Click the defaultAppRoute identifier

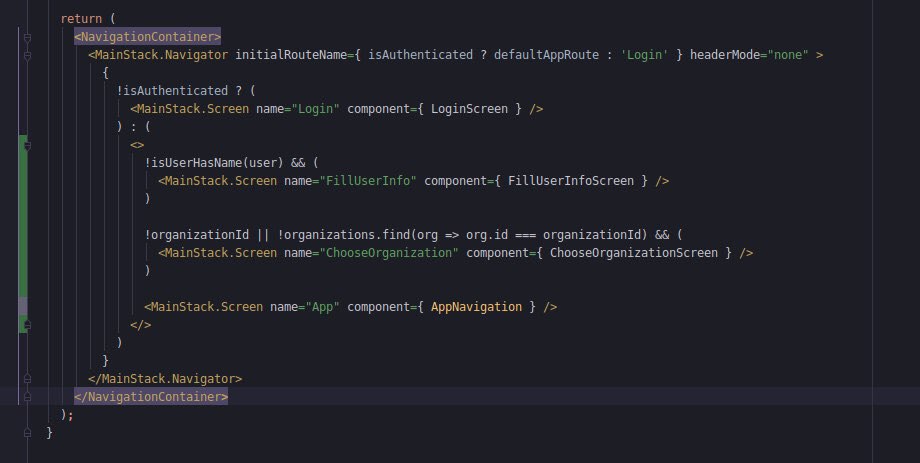[x=546, y=55]
